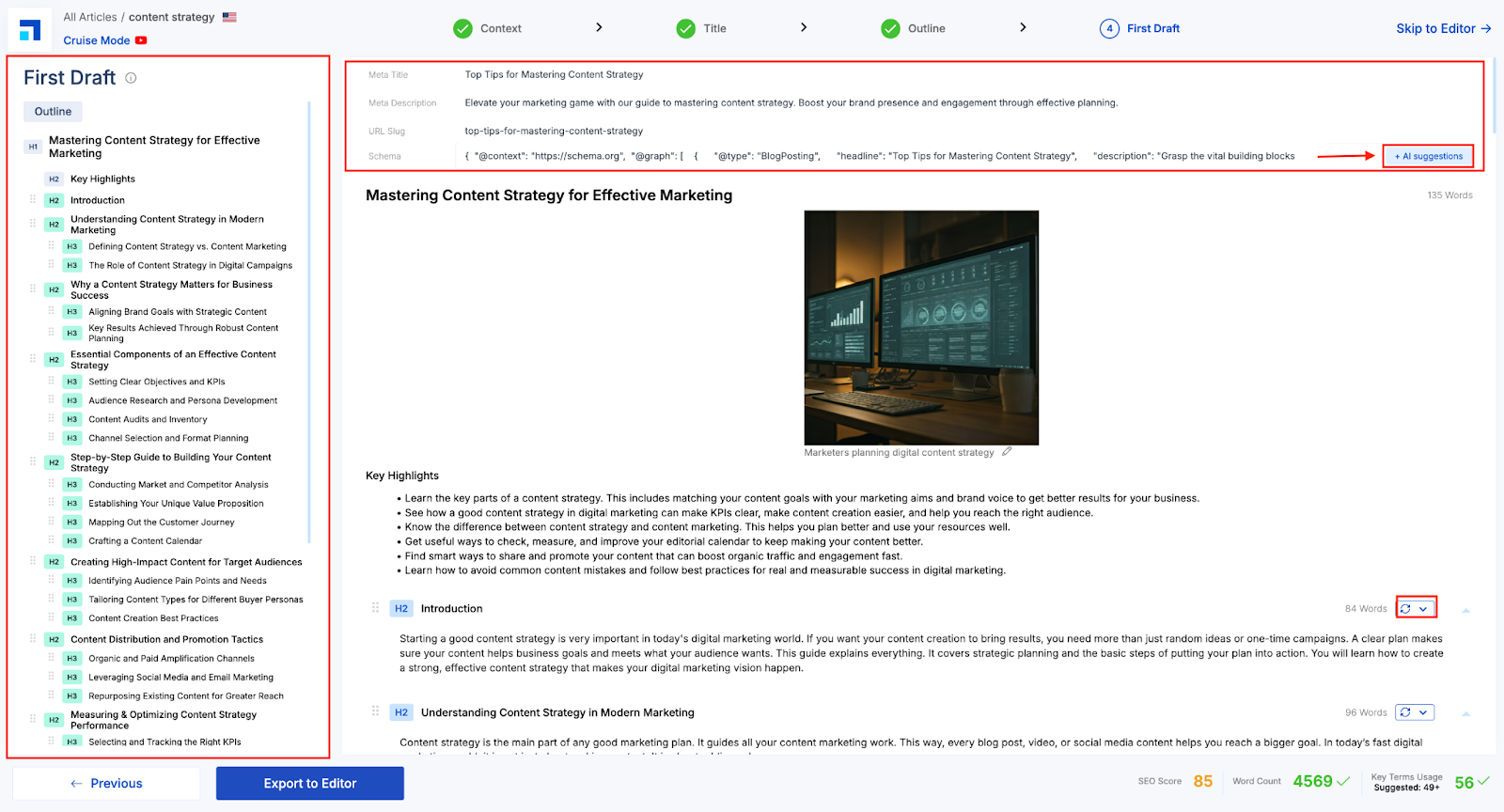Screen dimensions: 1504x812
Task: Click the US flag language icon
Action: pyautogui.click(x=229, y=17)
